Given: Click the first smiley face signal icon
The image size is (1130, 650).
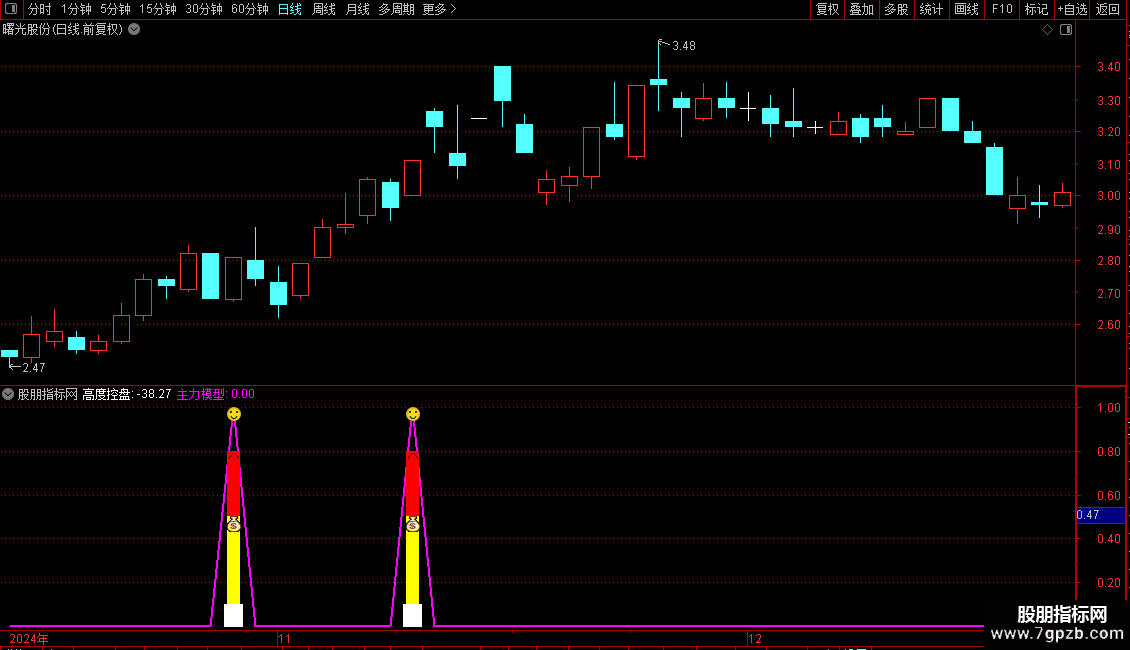Looking at the screenshot, I should [x=233, y=414].
